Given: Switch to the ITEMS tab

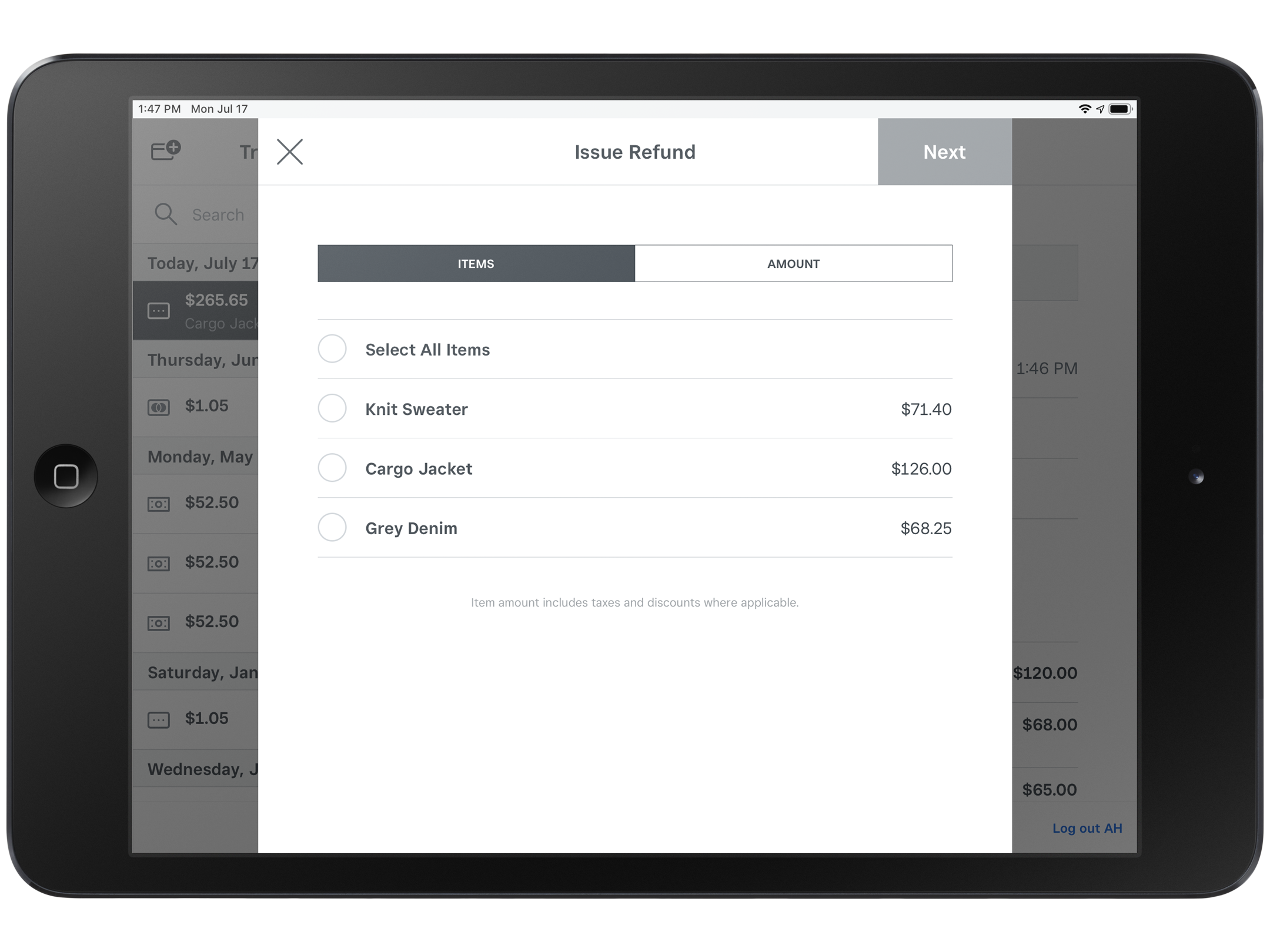Looking at the screenshot, I should [x=477, y=264].
